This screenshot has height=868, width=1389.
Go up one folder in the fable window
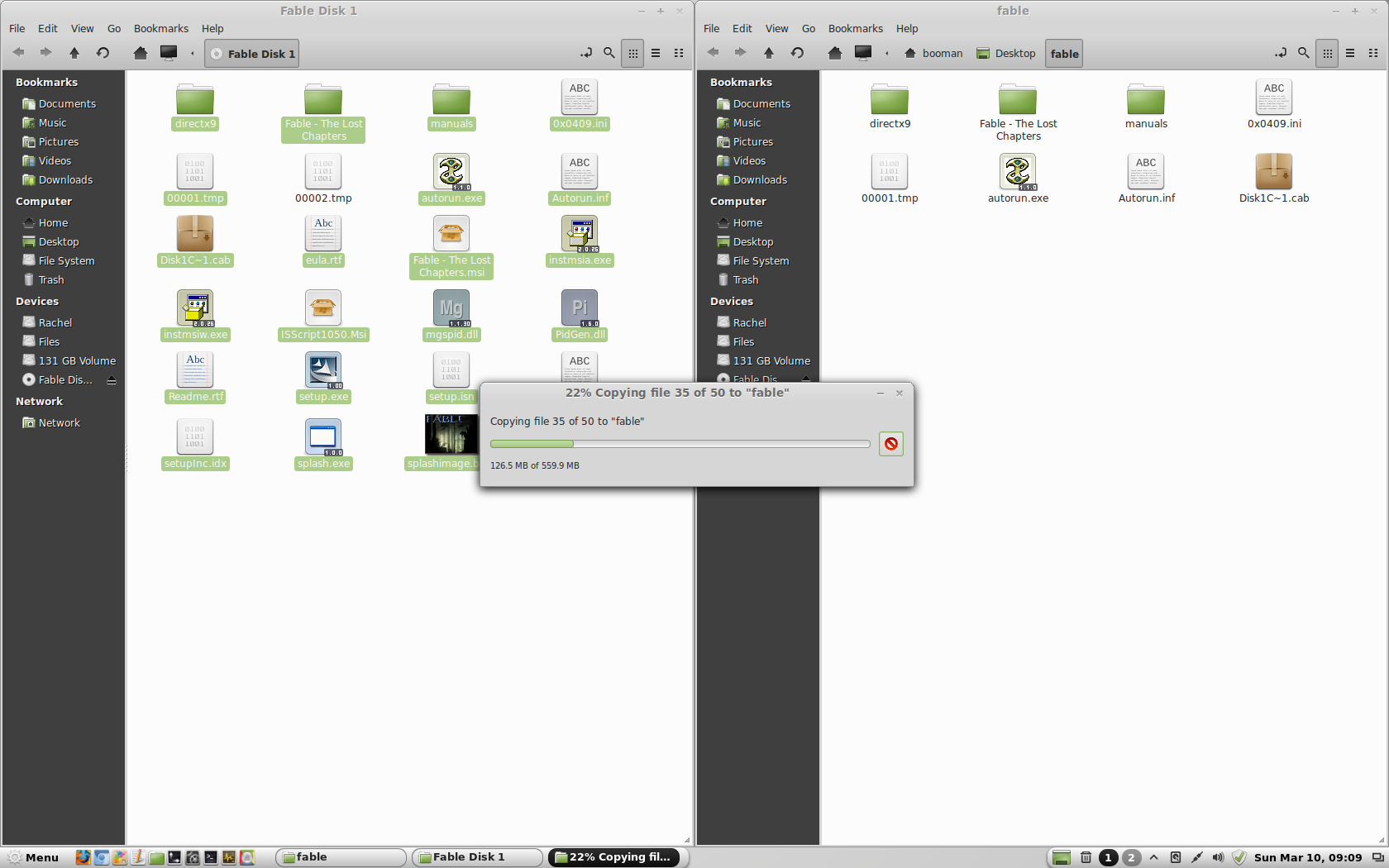(x=769, y=53)
